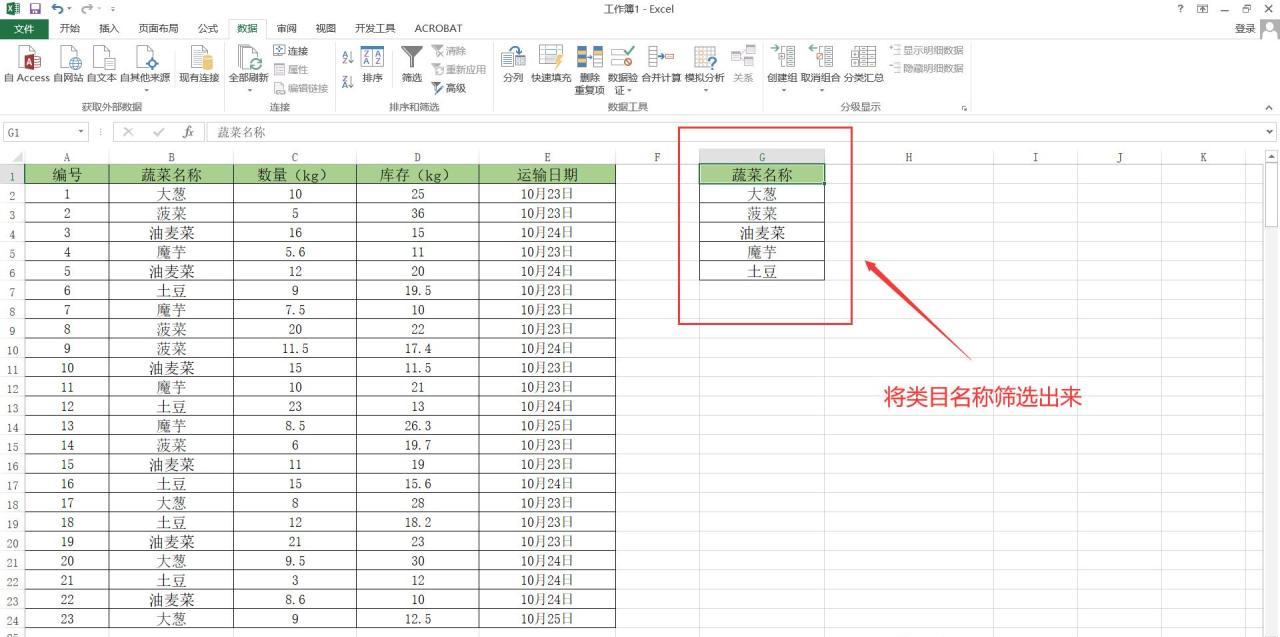Screen dimensions: 1280x637
Task: Open 现有连接 existing connections
Action: [x=199, y=64]
